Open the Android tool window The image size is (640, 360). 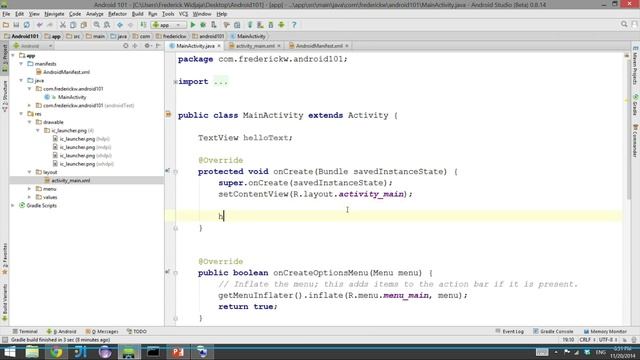click(x=62, y=331)
